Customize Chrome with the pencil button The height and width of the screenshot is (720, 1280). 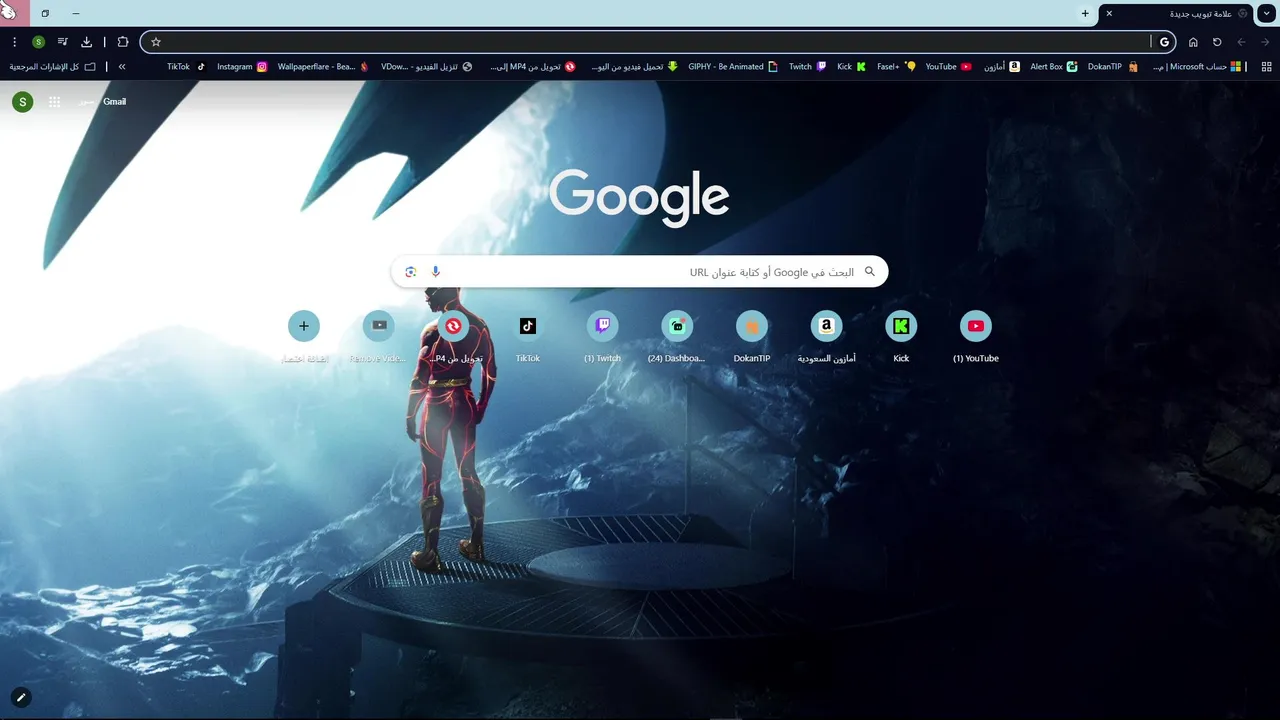click(x=20, y=697)
